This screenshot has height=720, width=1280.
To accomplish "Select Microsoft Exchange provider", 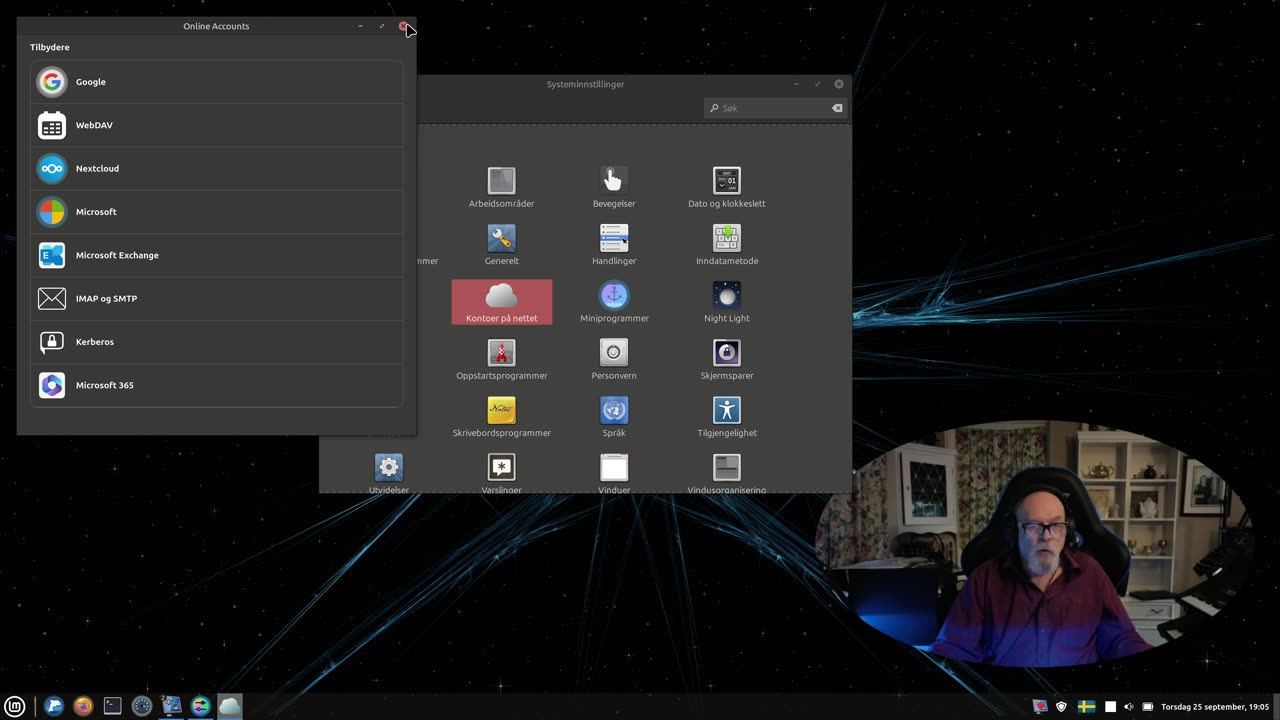I will (x=217, y=255).
